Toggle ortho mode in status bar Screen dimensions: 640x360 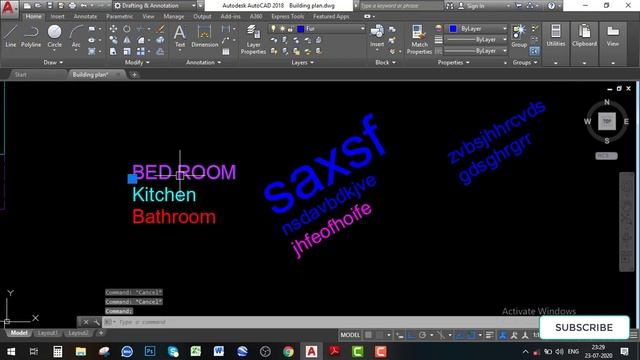(411, 335)
